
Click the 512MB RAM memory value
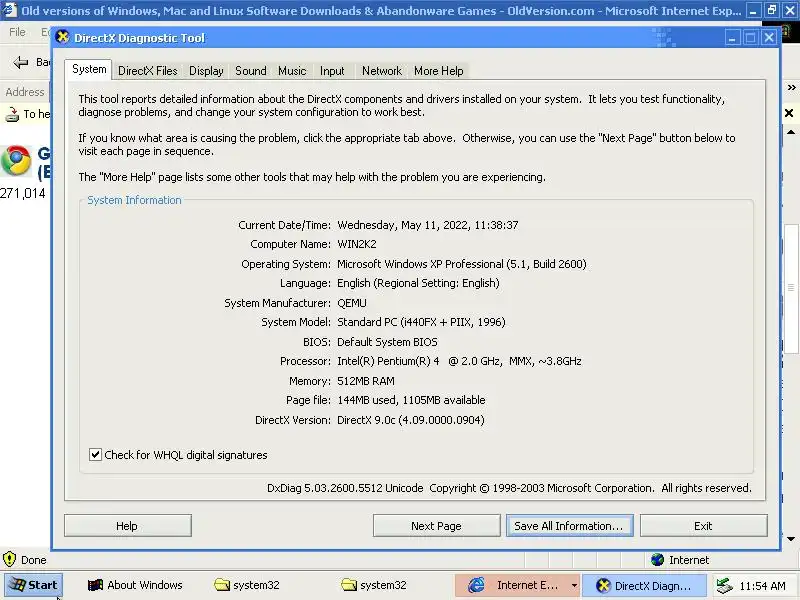[x=366, y=381]
